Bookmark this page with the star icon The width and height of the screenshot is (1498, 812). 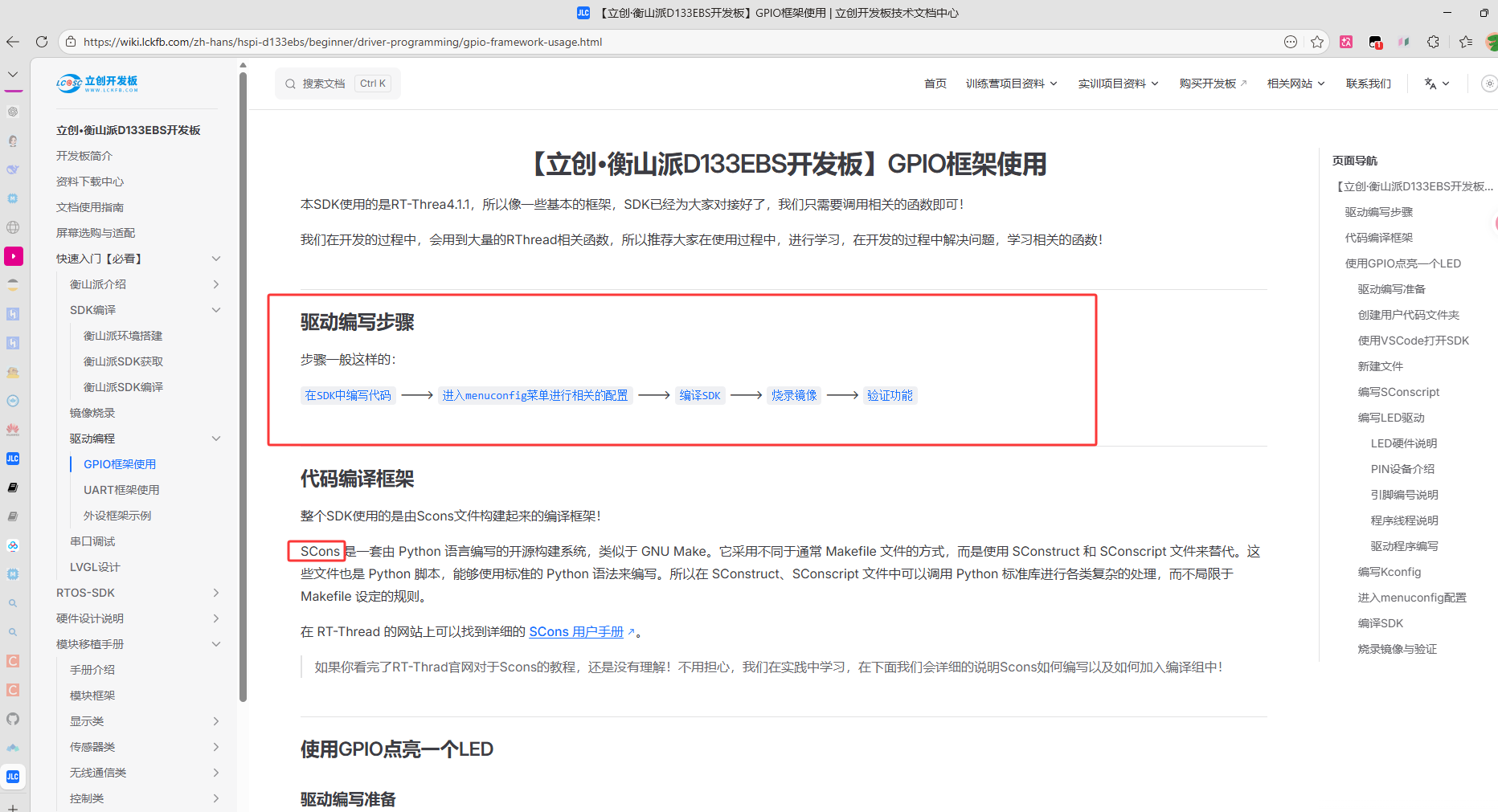1317,42
